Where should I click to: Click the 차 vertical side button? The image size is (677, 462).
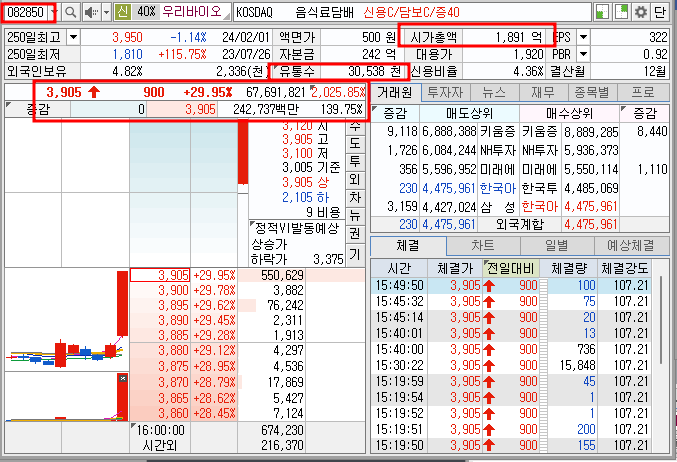tap(355, 197)
